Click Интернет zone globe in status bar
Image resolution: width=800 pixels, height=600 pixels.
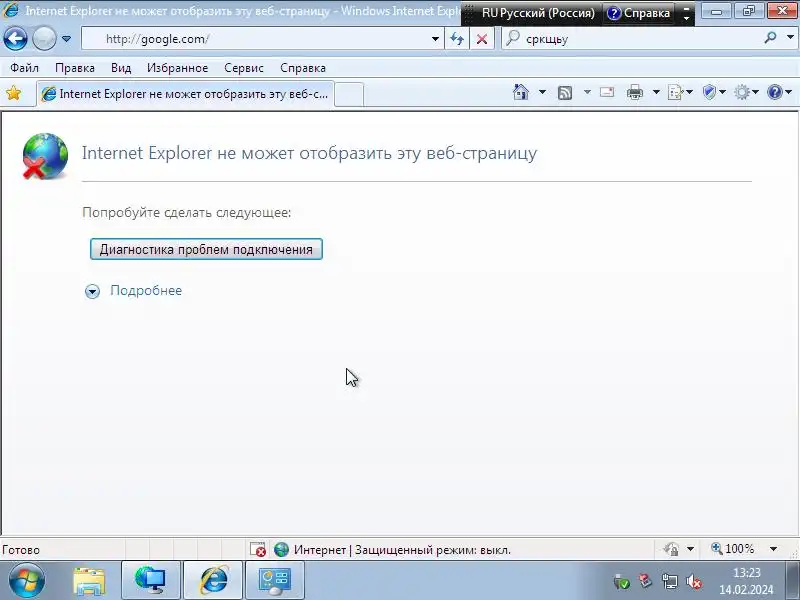click(281, 549)
